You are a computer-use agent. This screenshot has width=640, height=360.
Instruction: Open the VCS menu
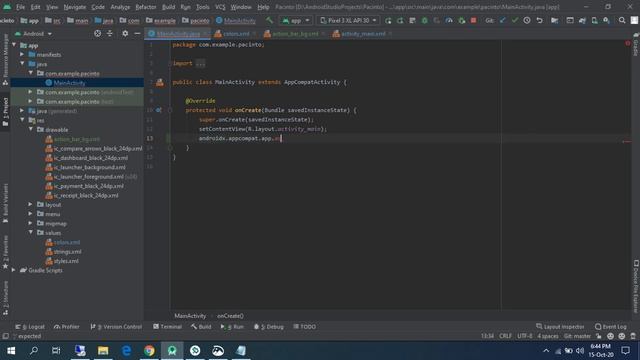(220, 7)
